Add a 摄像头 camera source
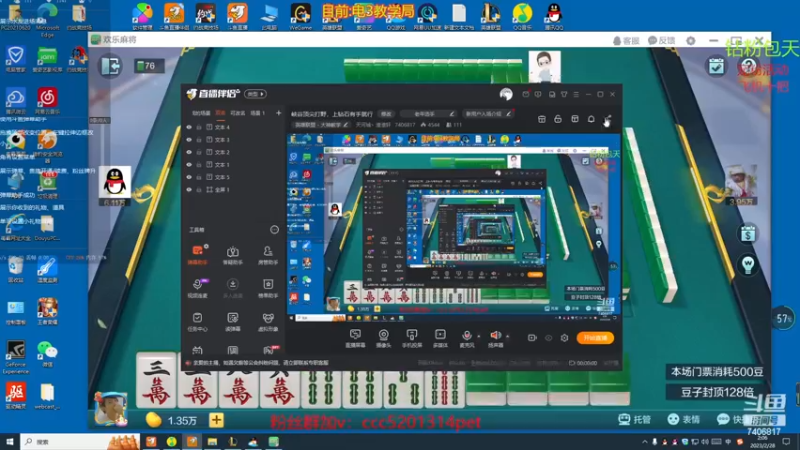 383,338
